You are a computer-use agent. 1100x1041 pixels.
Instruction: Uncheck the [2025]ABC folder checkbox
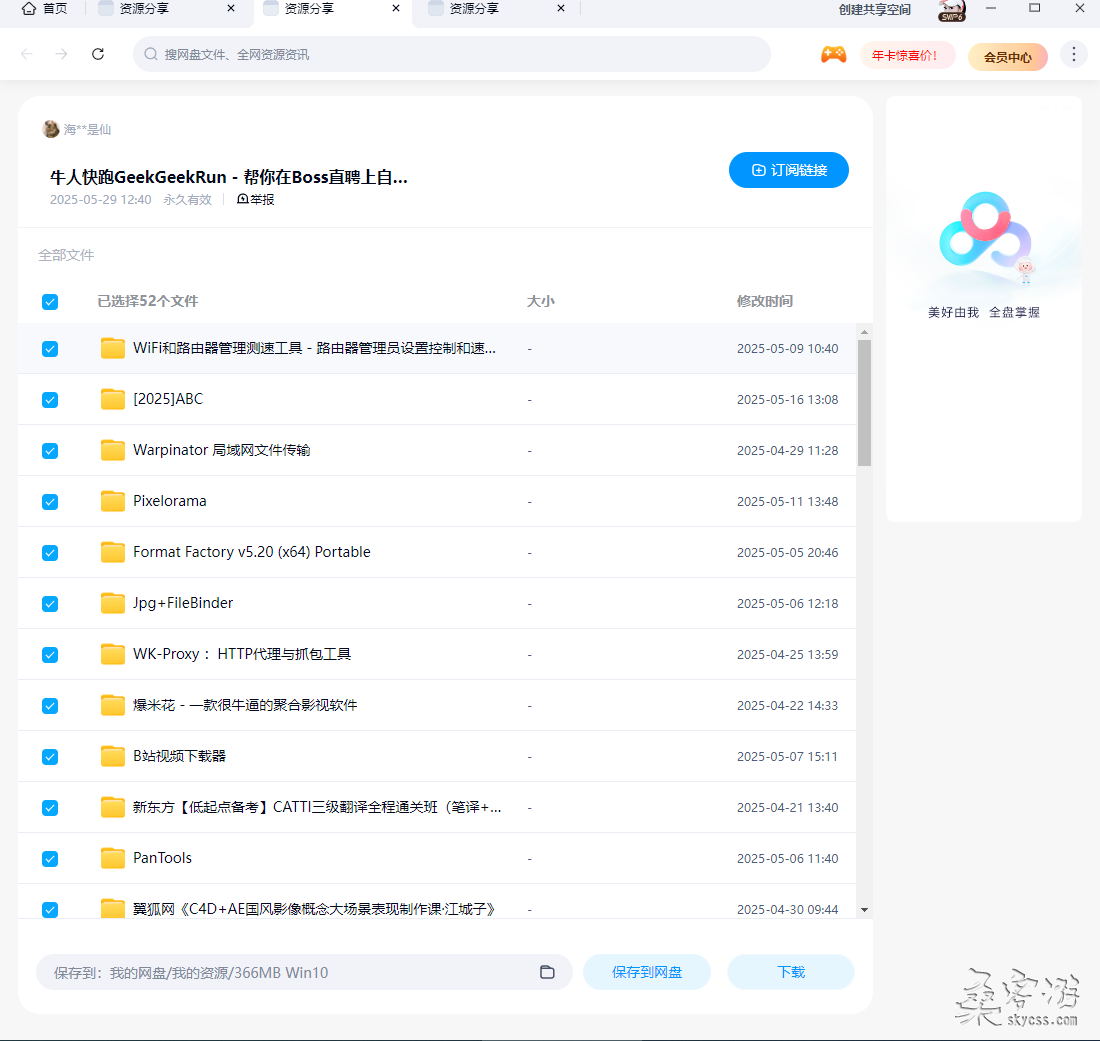[x=50, y=400]
